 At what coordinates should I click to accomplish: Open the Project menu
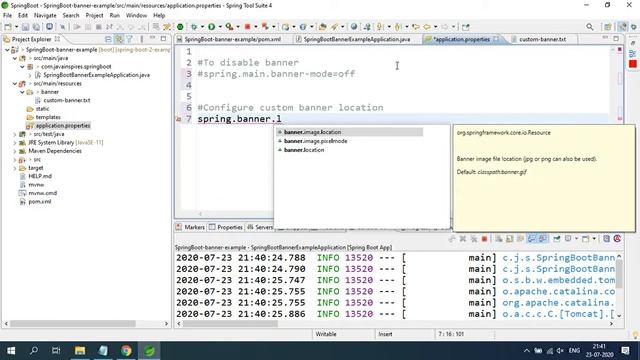coord(94,16)
